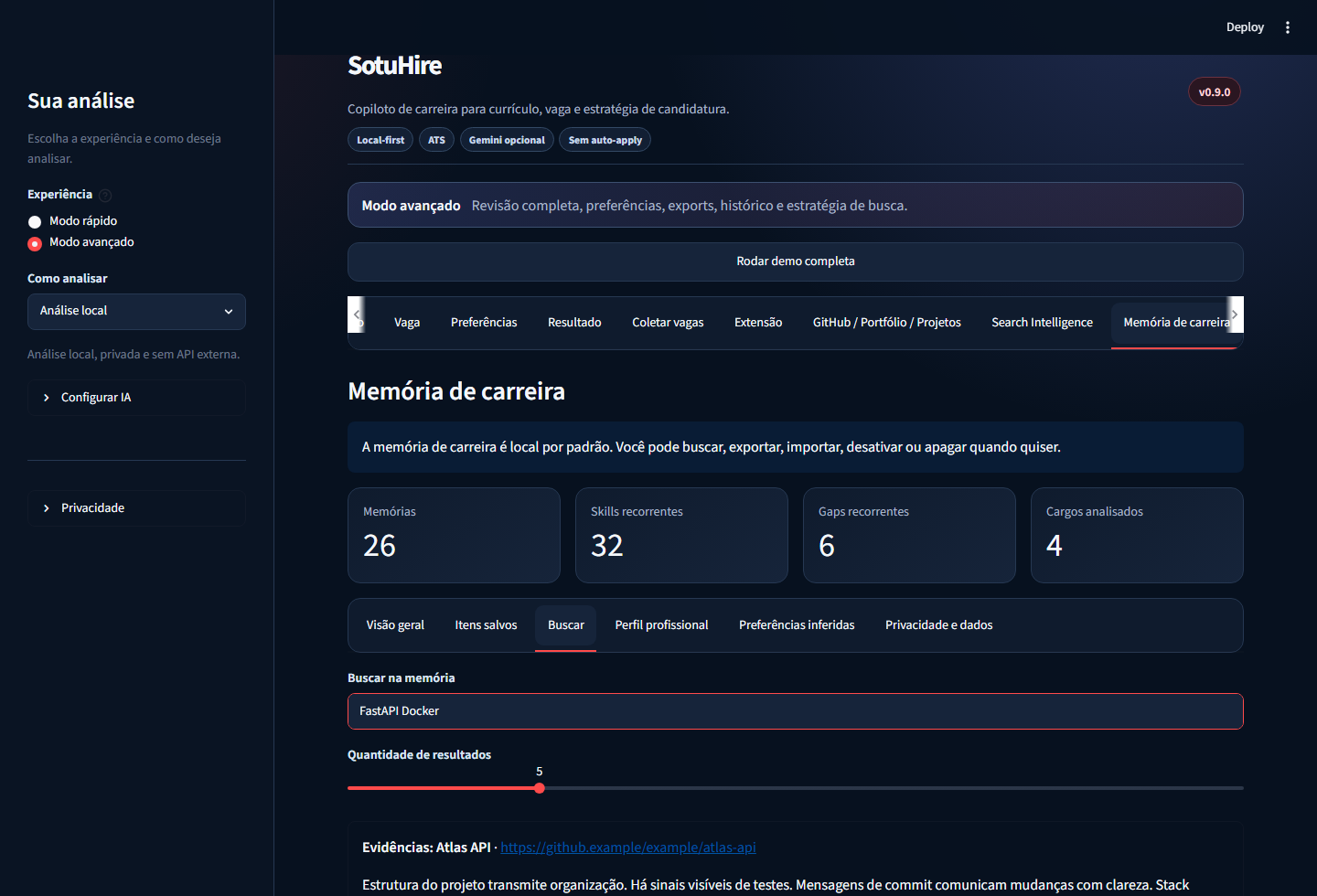Click the Sem auto-apply tag
This screenshot has height=896, width=1317.
(605, 140)
